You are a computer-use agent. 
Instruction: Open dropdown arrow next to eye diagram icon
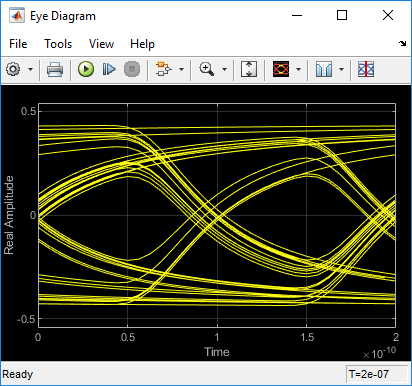[x=298, y=69]
